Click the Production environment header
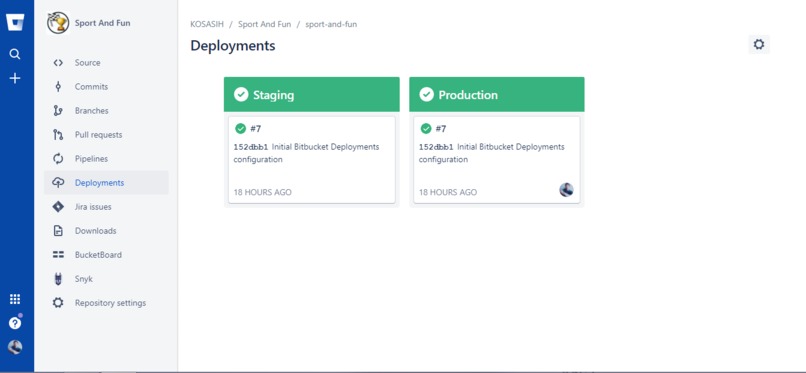This screenshot has height=373, width=806. click(497, 95)
